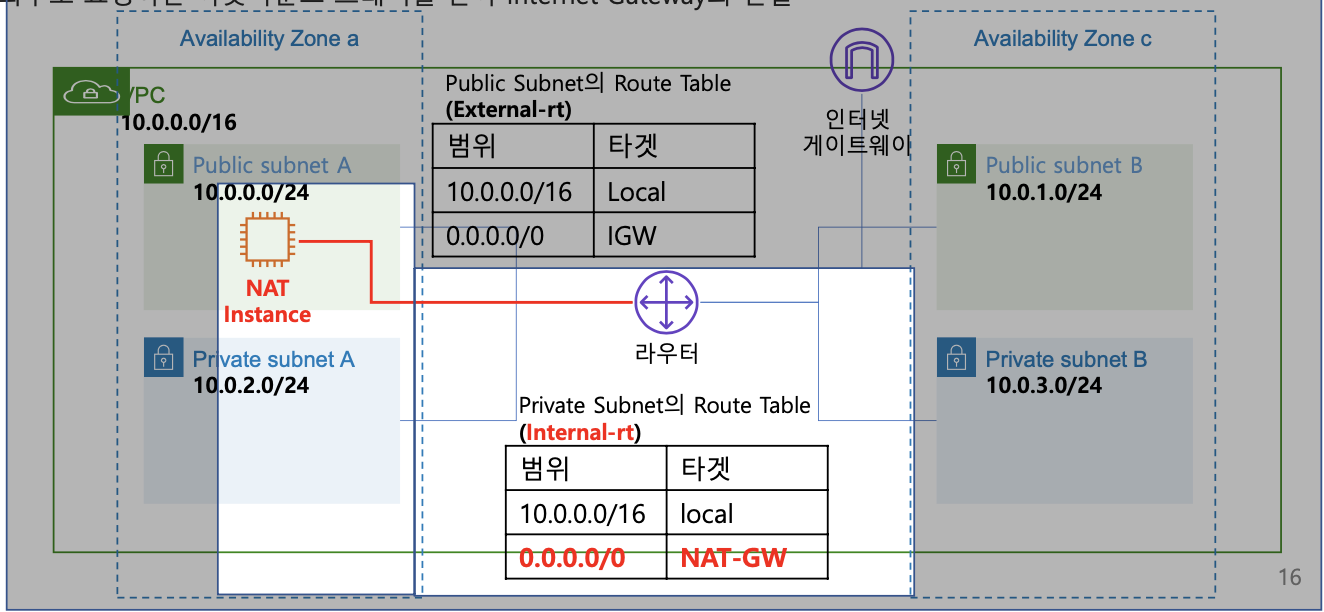Click the VPC CIDR 10.0.0.0/16 text
Image resolution: width=1324 pixels, height=612 pixels.
point(179,123)
